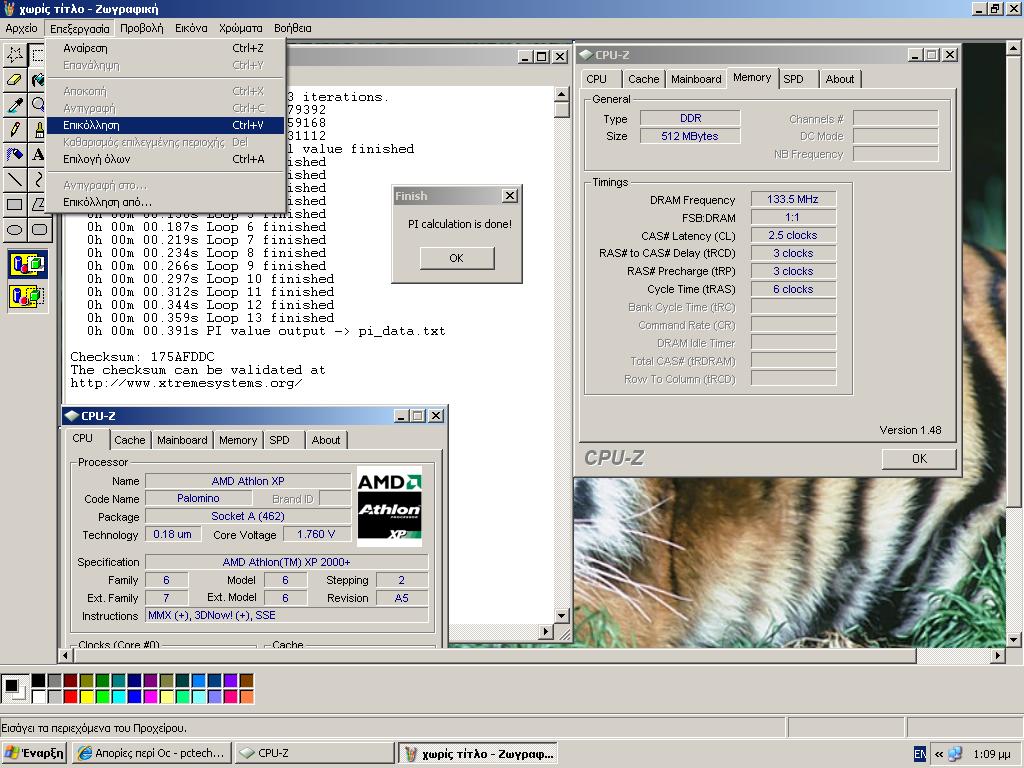
Task: Click the '133.5 MHz' DRAM Frequency value
Action: click(793, 199)
